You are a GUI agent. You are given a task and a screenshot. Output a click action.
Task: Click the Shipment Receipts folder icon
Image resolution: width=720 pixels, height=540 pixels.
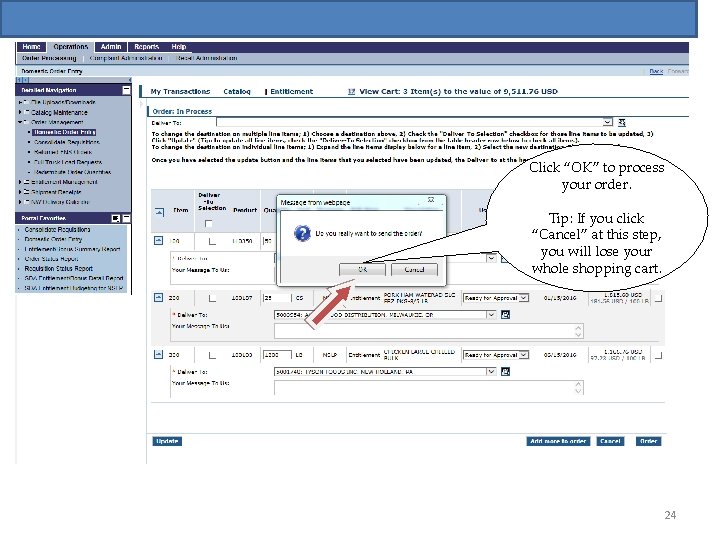27,192
